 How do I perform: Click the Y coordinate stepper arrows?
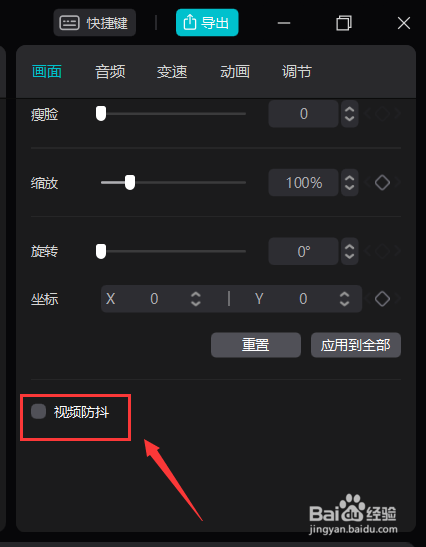point(344,299)
